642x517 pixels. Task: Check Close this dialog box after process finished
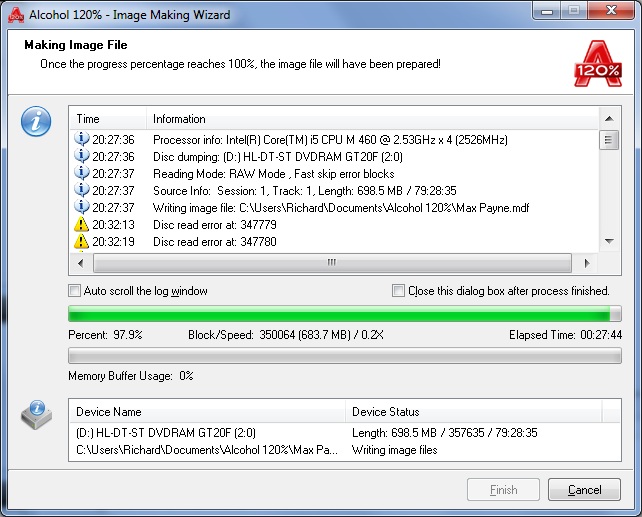(x=398, y=291)
